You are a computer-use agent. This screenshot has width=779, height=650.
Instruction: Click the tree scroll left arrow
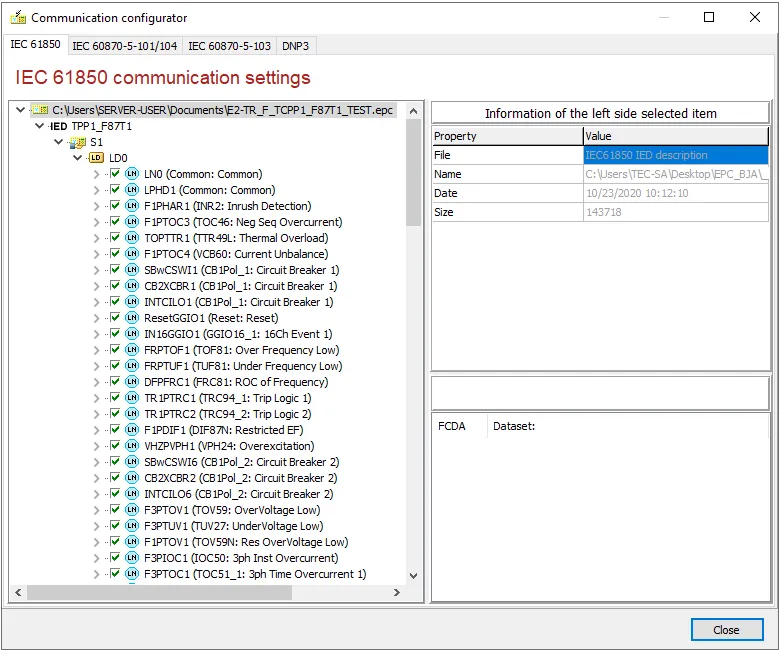point(18,592)
